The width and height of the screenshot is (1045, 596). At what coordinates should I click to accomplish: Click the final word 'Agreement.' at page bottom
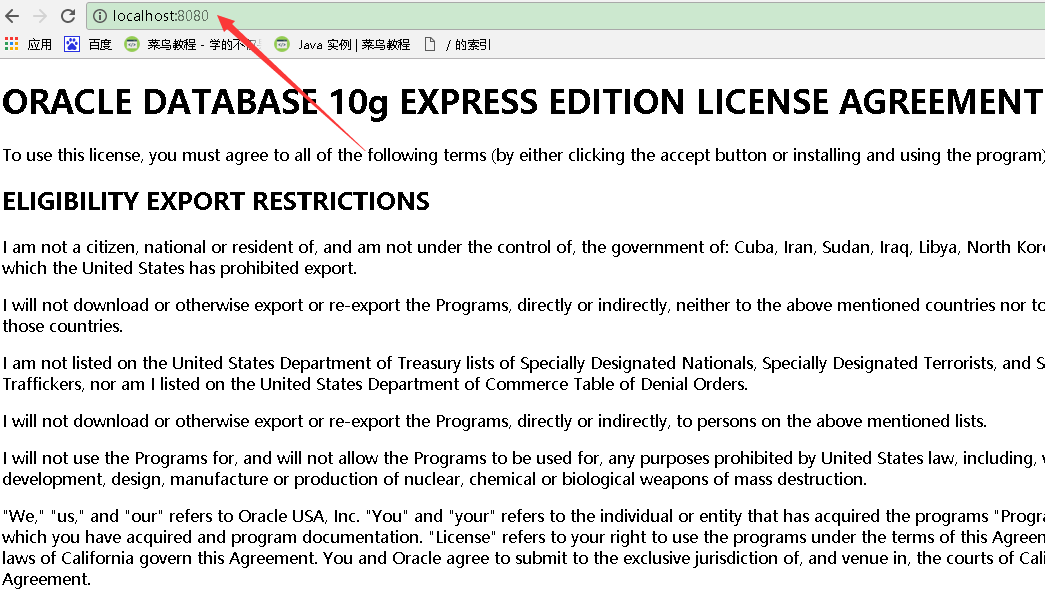pos(46,579)
